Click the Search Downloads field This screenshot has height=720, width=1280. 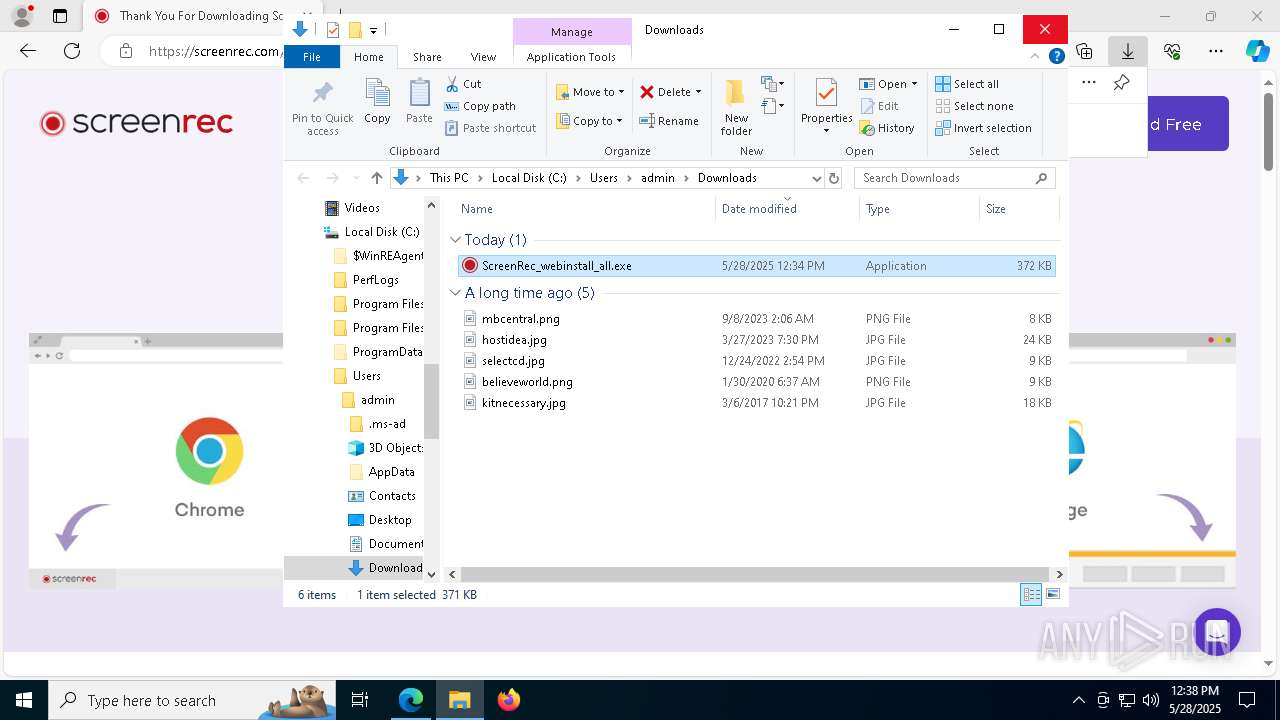tap(955, 178)
